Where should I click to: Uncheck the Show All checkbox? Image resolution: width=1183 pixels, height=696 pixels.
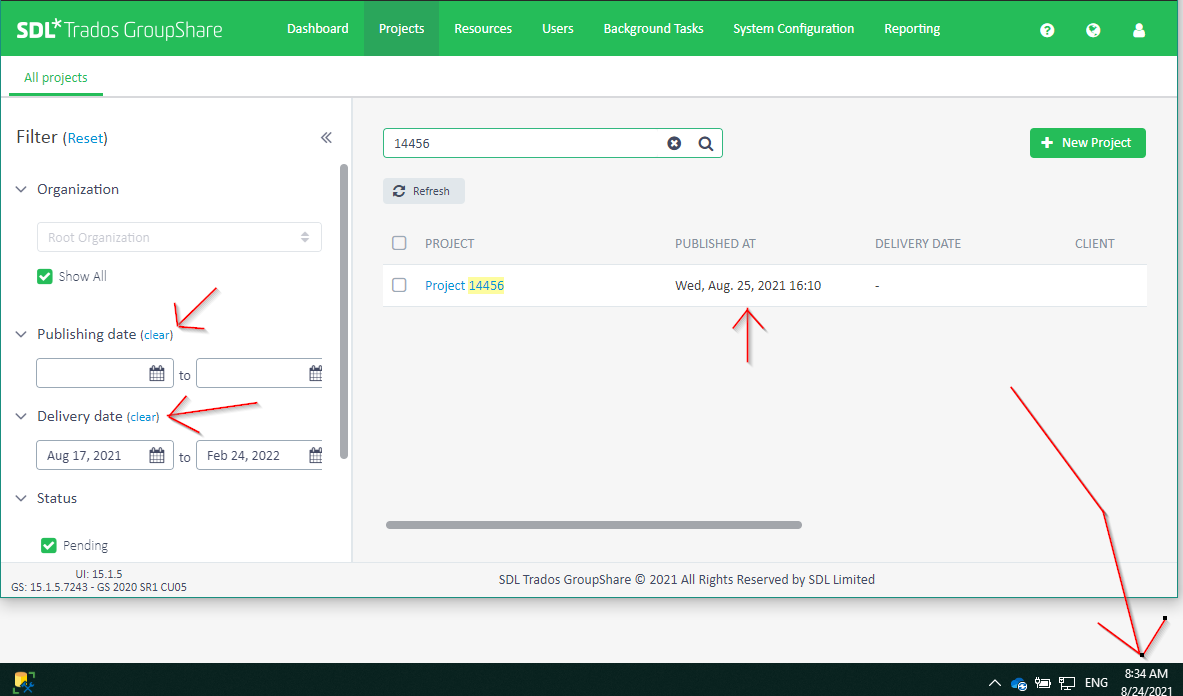tap(45, 276)
